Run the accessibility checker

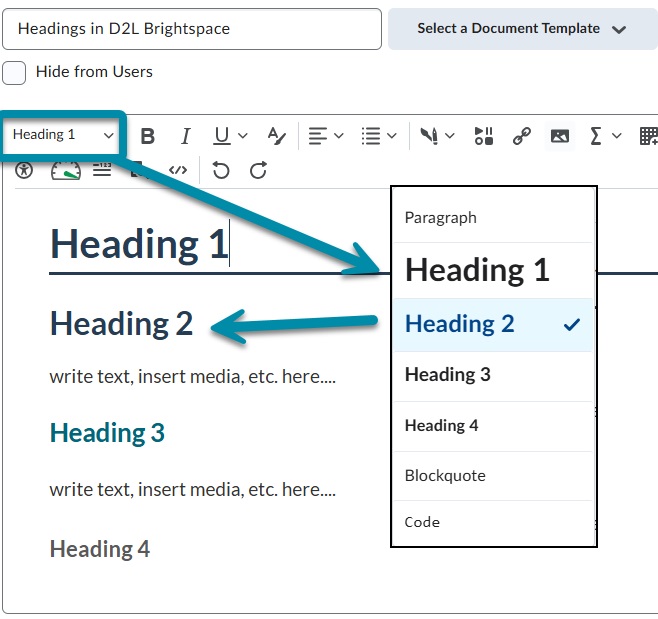tap(24, 170)
